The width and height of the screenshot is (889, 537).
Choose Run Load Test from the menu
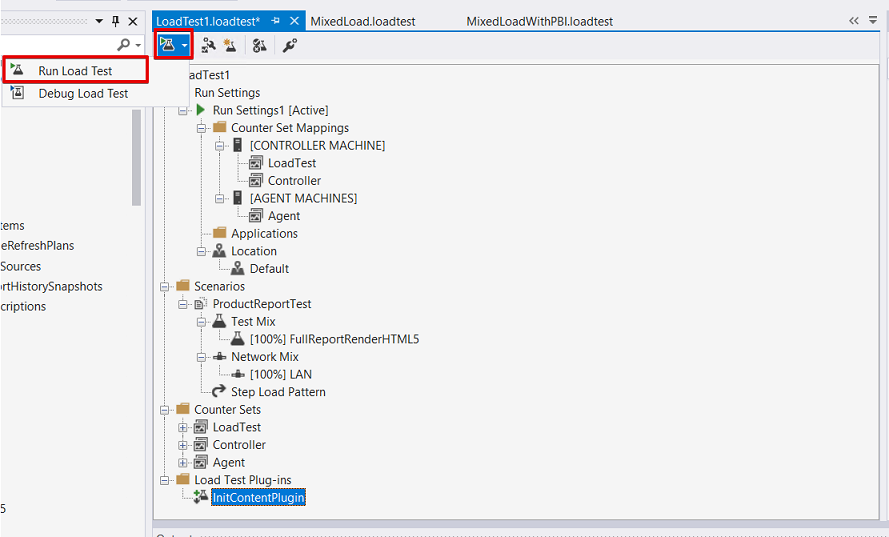tap(75, 71)
